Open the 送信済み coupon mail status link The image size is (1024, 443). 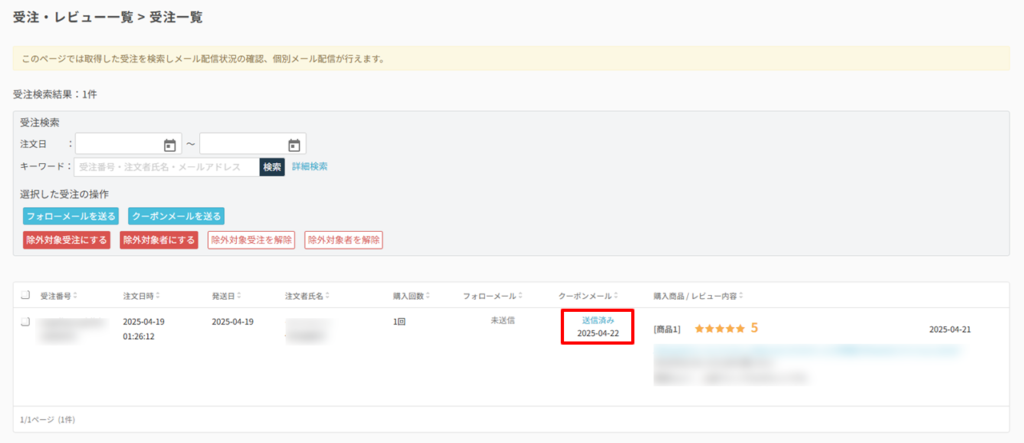[597, 320]
